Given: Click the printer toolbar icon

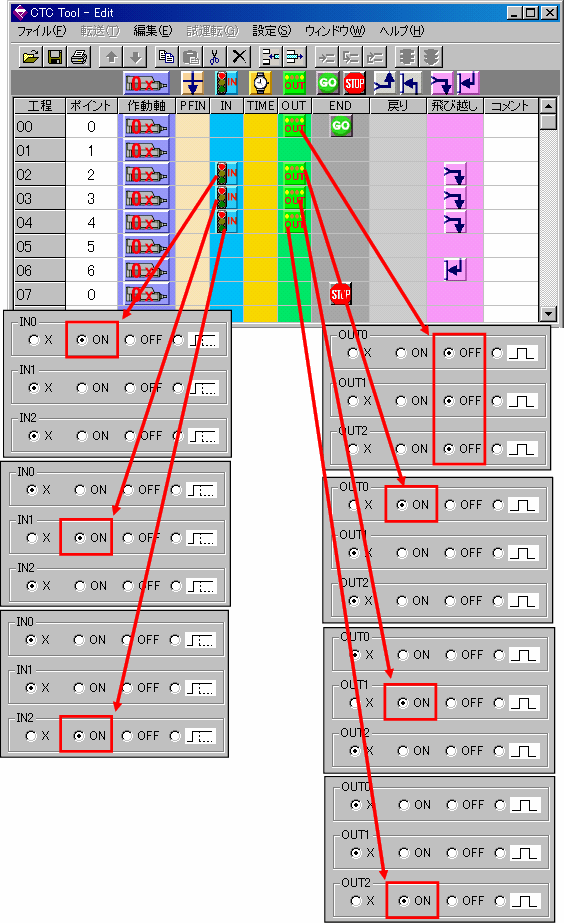Looking at the screenshot, I should point(79,57).
